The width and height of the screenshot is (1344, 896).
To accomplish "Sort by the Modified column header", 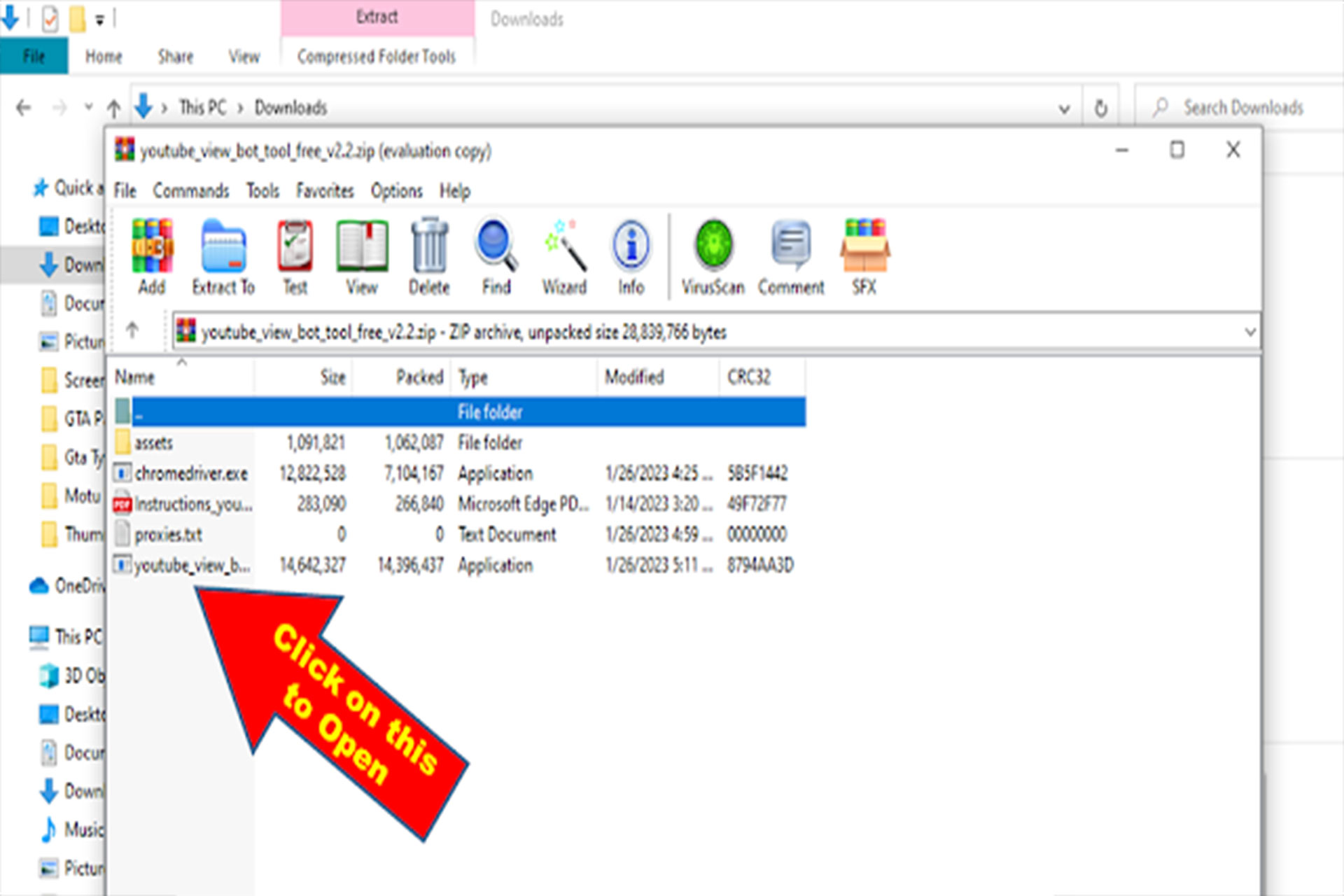I will coord(658,377).
